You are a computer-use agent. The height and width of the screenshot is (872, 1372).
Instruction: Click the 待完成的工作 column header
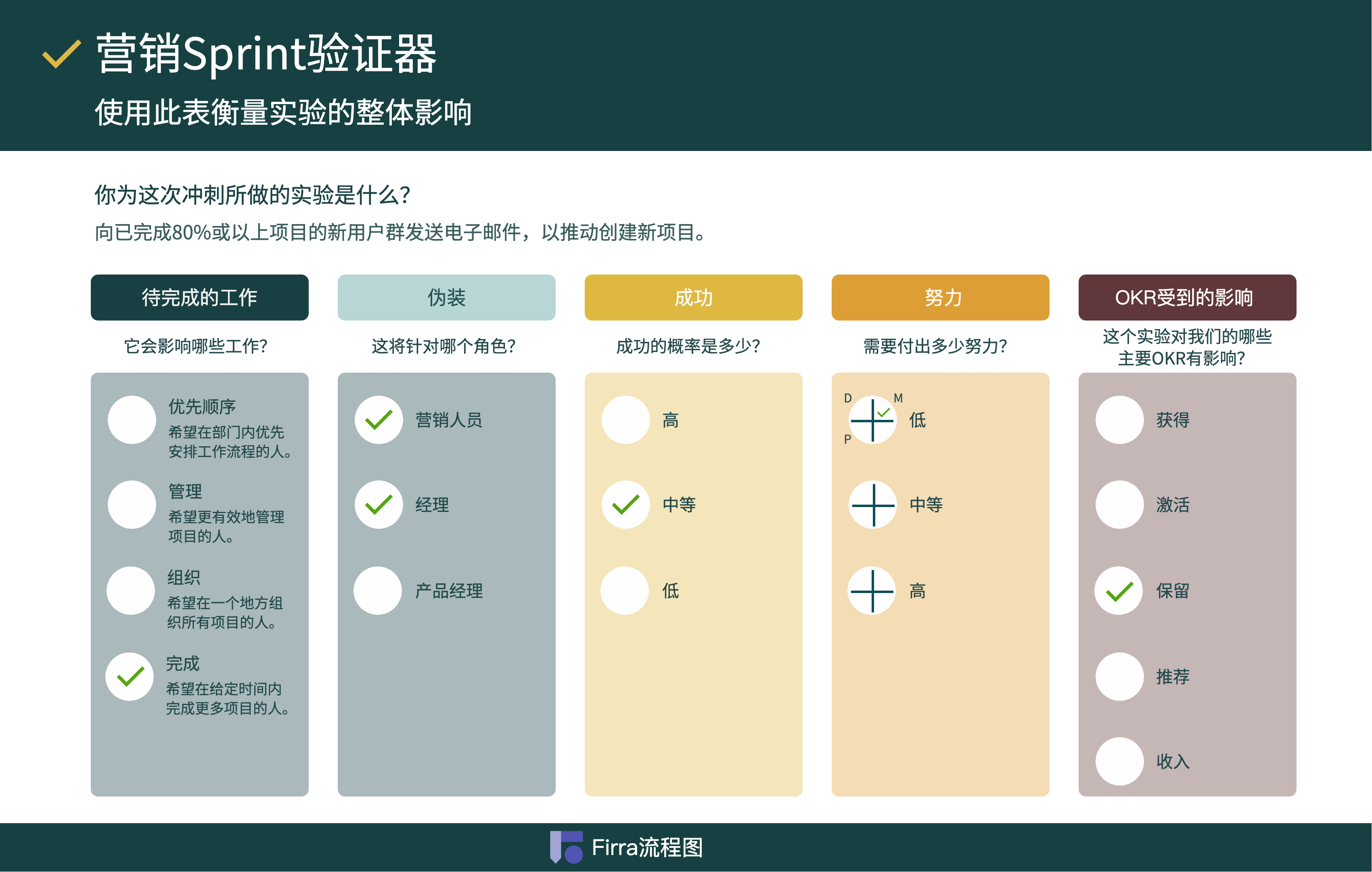point(199,298)
